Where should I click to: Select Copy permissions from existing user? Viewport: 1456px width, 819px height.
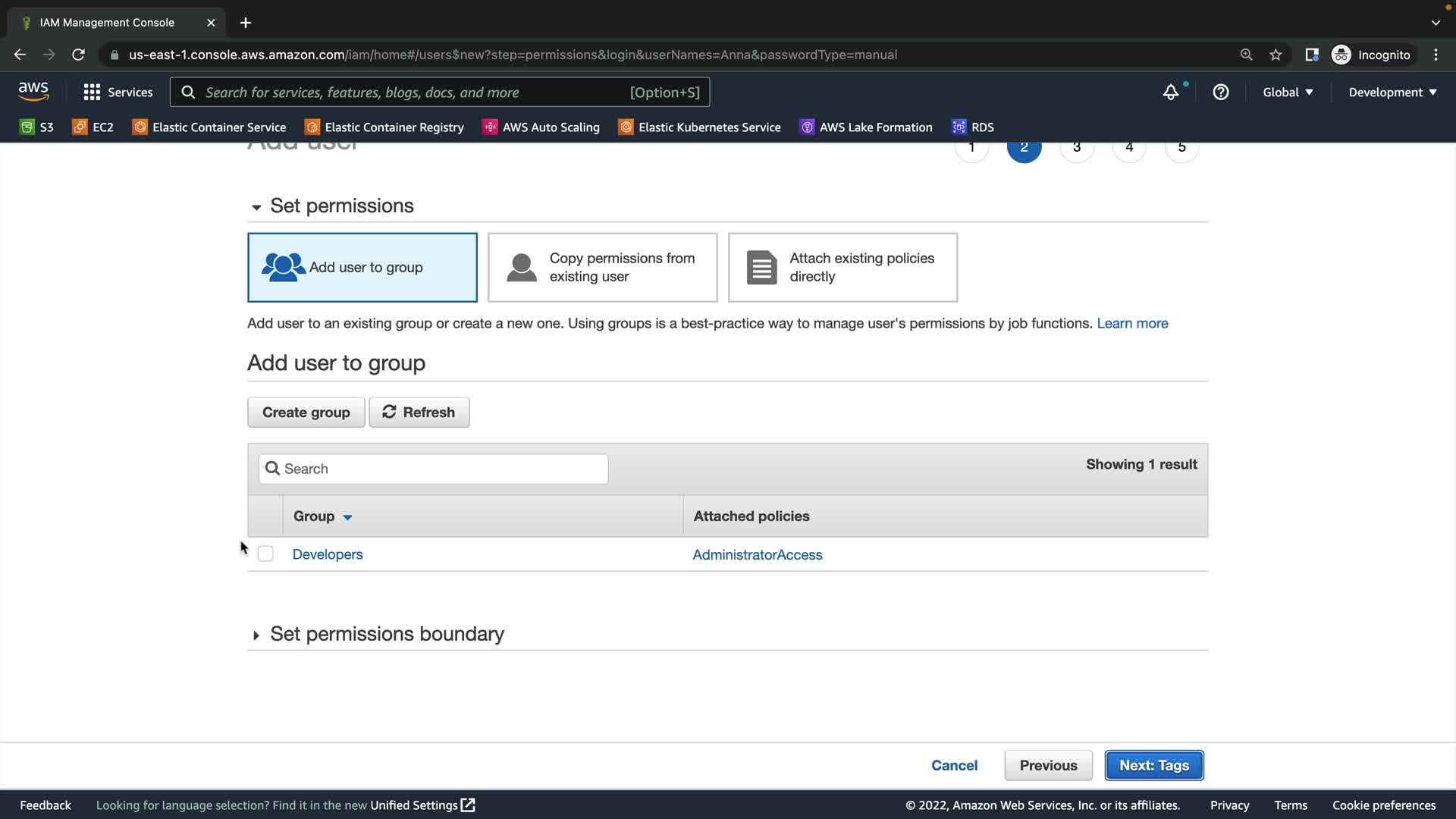[602, 268]
